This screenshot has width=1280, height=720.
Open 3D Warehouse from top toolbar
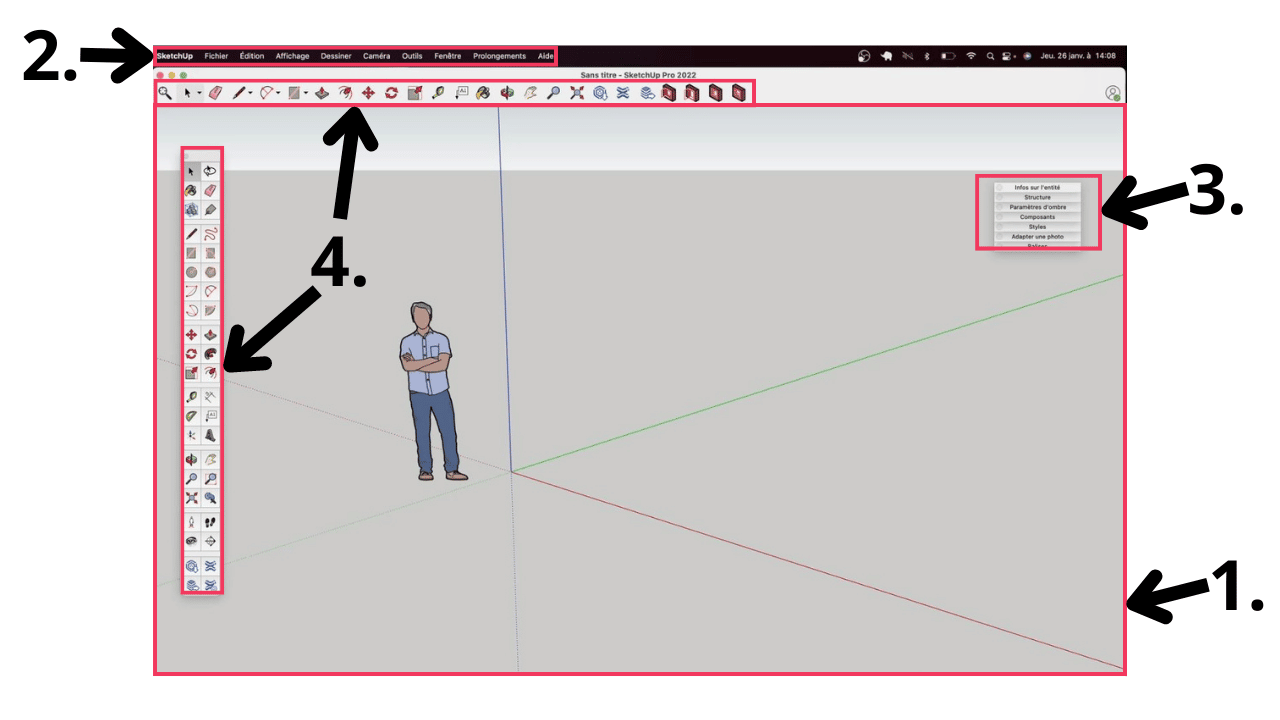pyautogui.click(x=599, y=93)
